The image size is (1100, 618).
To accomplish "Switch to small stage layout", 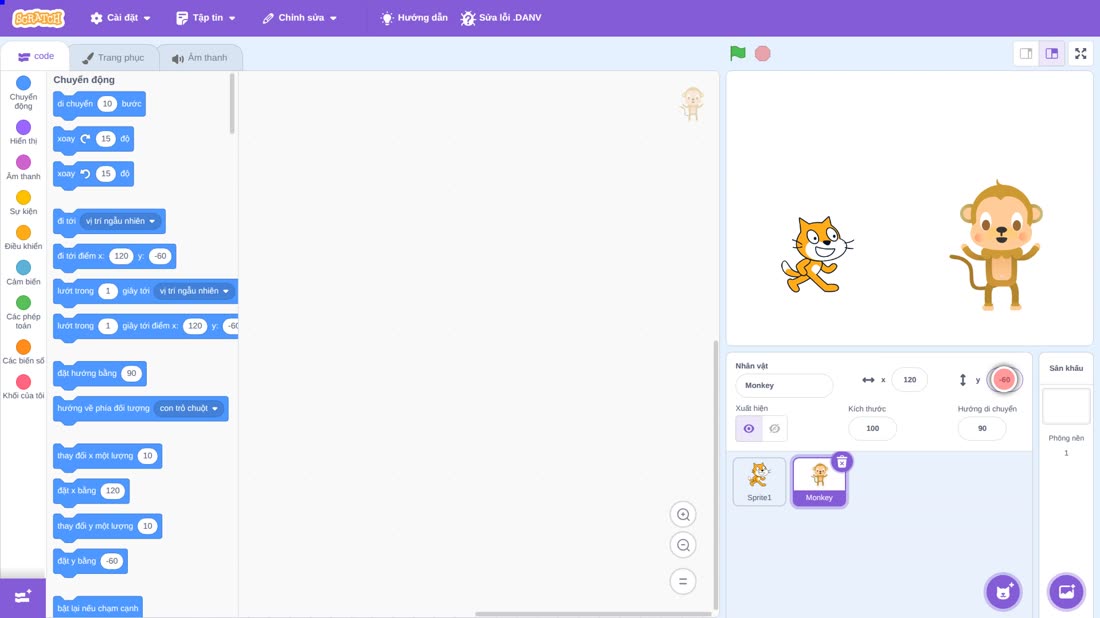I will coord(1026,53).
